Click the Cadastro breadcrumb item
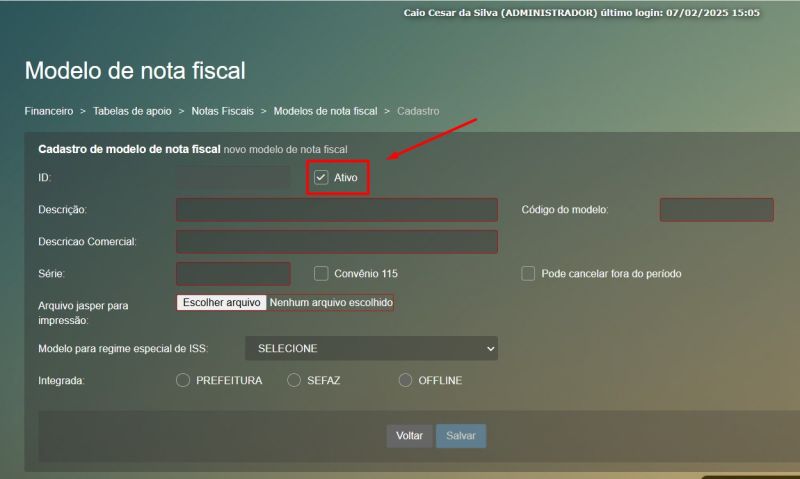Image resolution: width=800 pixels, height=479 pixels. click(x=418, y=111)
